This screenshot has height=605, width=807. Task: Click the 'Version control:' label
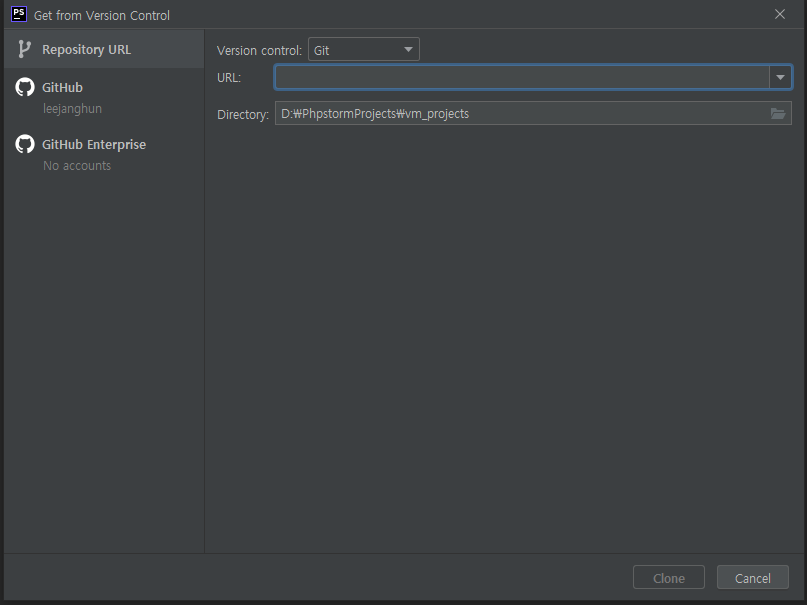(259, 50)
